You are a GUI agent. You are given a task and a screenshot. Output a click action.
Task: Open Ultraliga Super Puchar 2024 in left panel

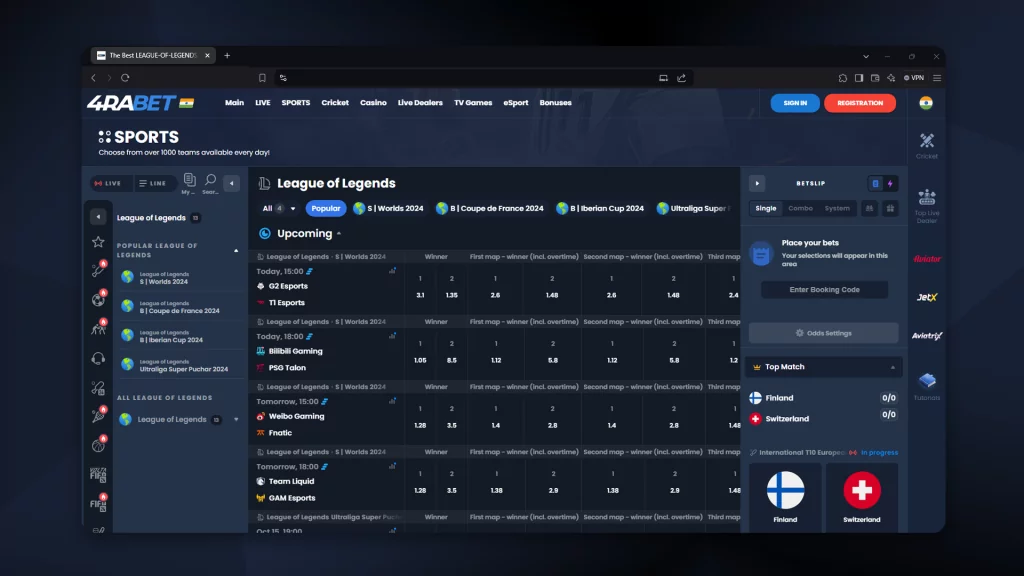tap(180, 365)
